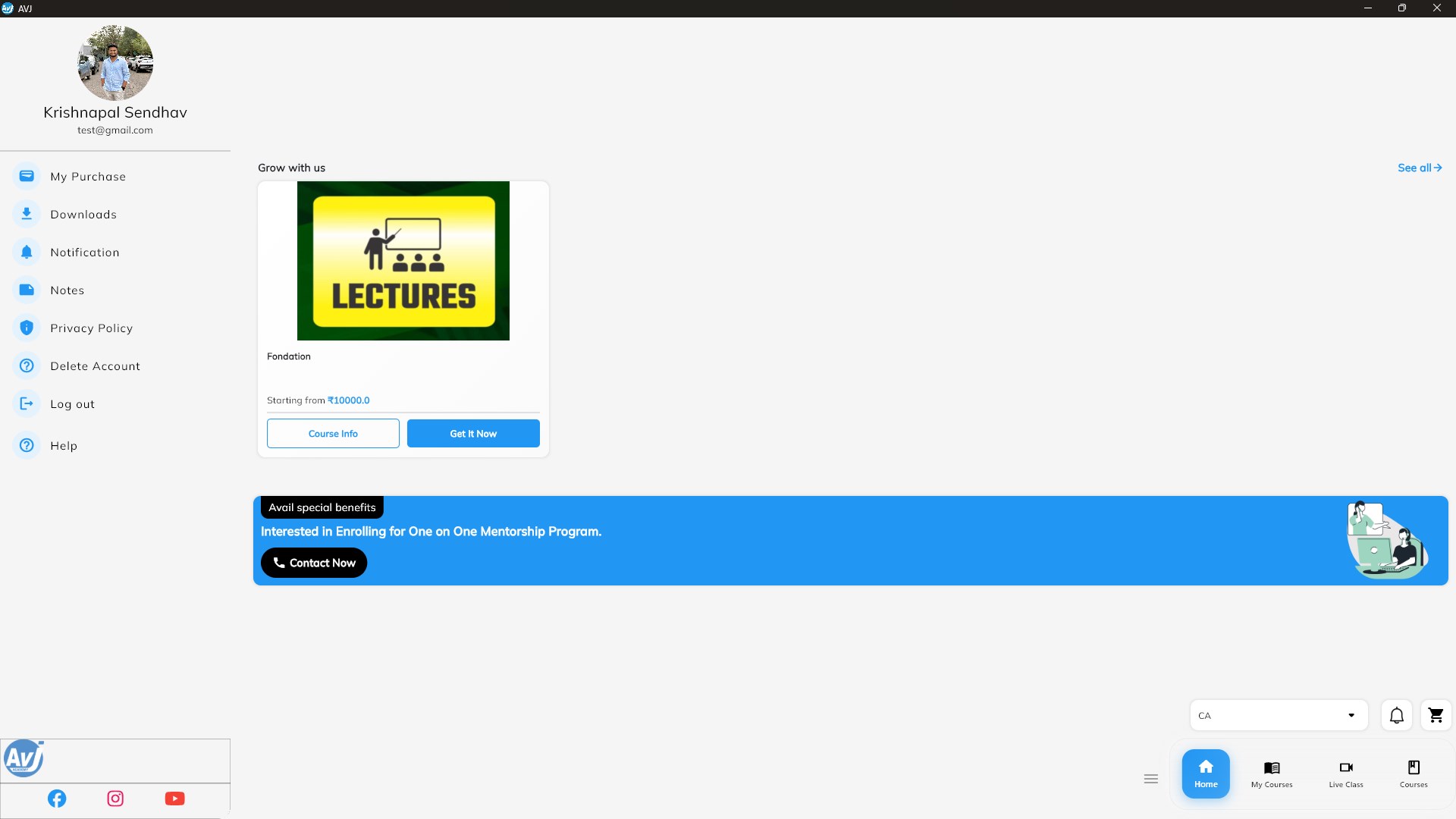The height and width of the screenshot is (819, 1456).
Task: Restore down the AVJ window
Action: [1402, 8]
